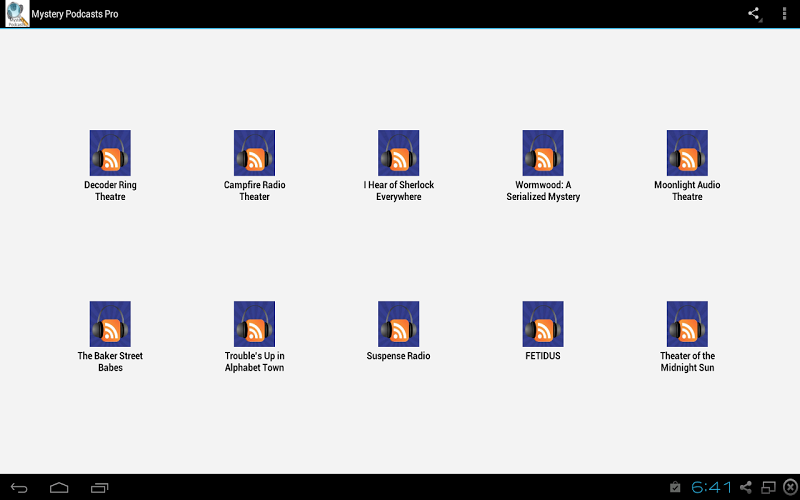Tap the 'The Baker Street Babes' label
The height and width of the screenshot is (500, 800).
(x=110, y=362)
